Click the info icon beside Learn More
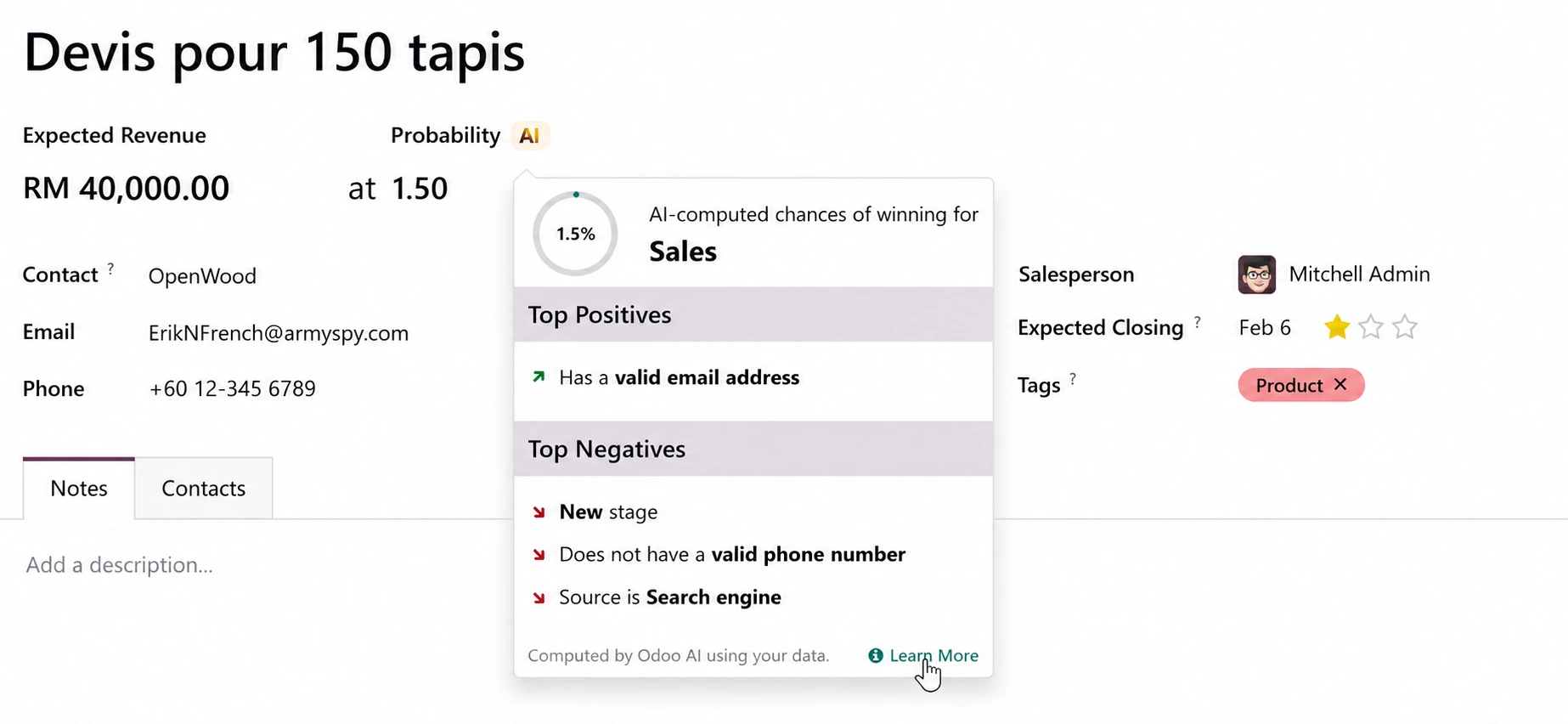1568x724 pixels. tap(876, 655)
